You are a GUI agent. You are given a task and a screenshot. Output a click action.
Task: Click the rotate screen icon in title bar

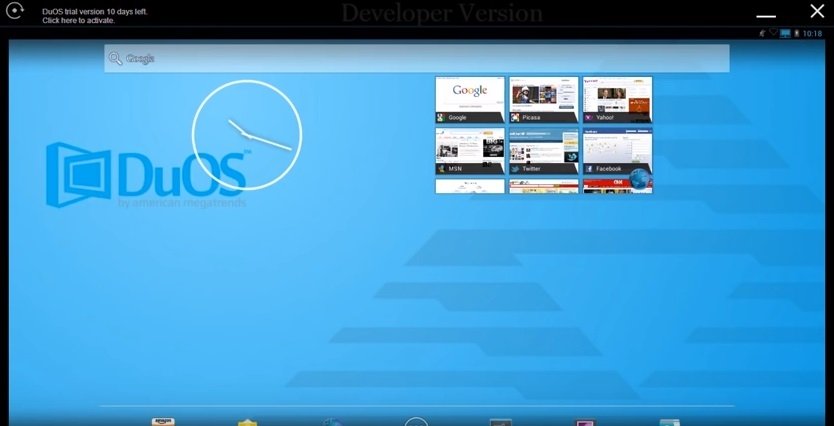click(15, 11)
